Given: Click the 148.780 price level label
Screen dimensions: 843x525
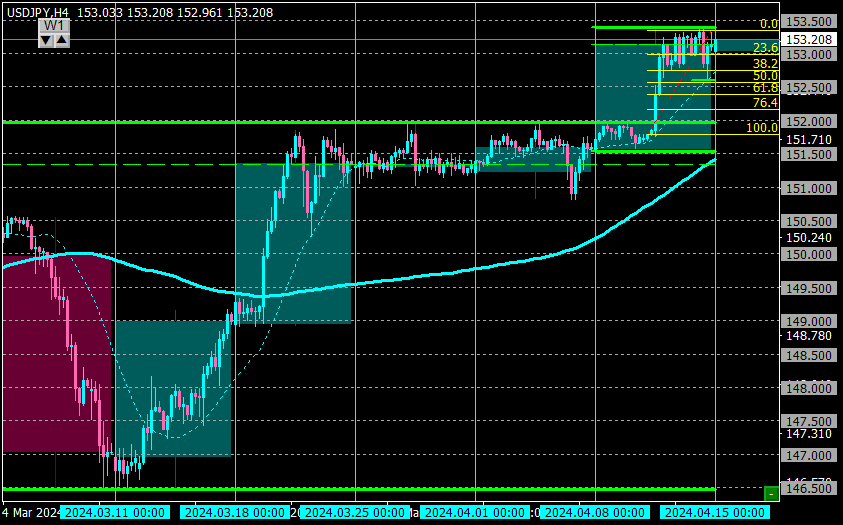Looking at the screenshot, I should click(809, 336).
